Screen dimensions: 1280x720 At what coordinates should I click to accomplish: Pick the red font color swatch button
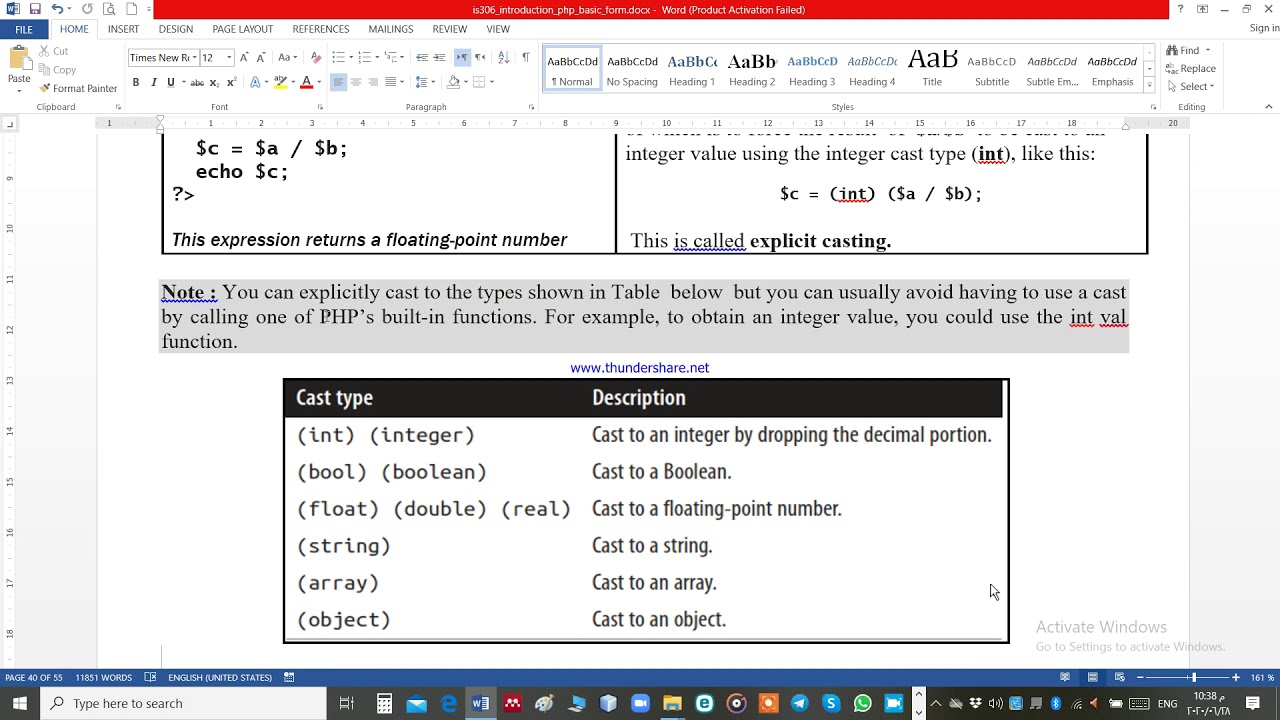[307, 82]
